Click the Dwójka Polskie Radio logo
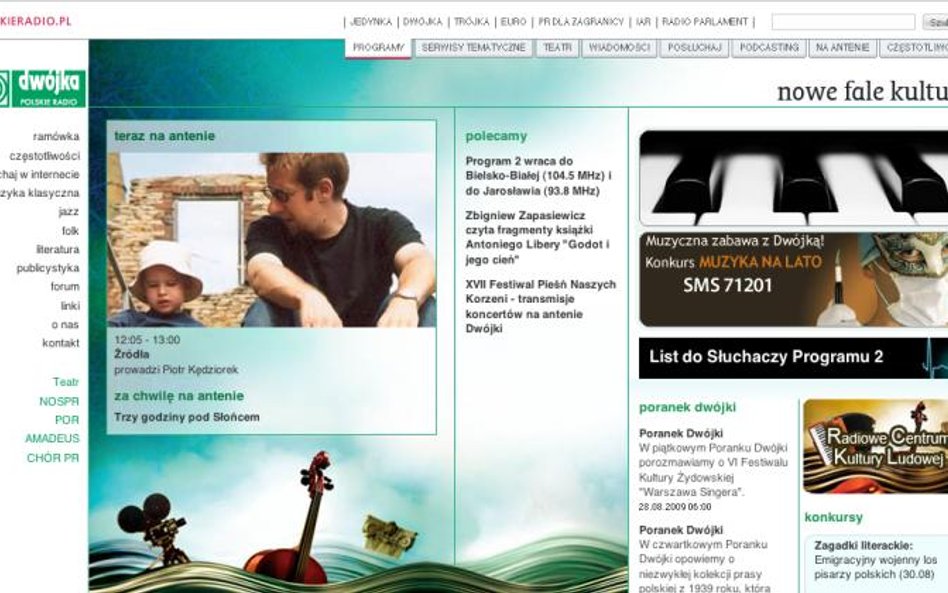Viewport: 948px width, 593px height. (x=42, y=89)
